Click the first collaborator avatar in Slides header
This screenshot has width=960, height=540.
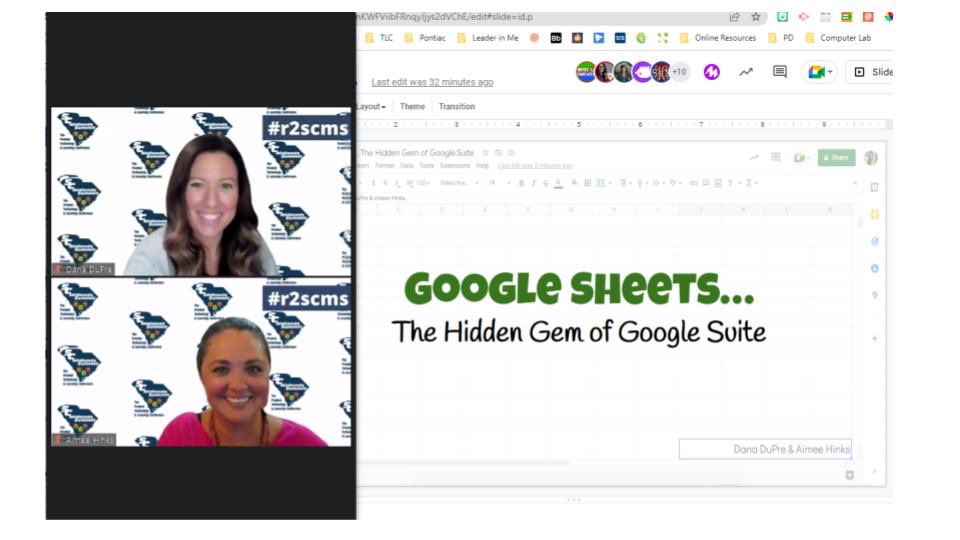click(585, 72)
